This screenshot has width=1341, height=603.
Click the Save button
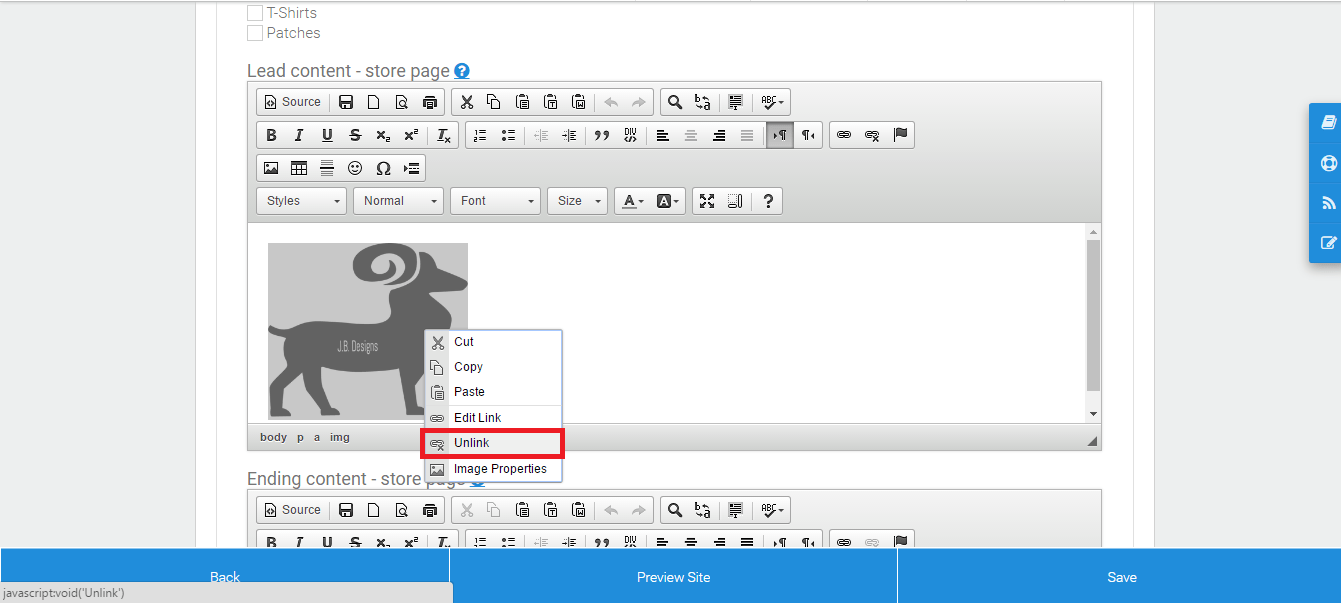(1122, 577)
